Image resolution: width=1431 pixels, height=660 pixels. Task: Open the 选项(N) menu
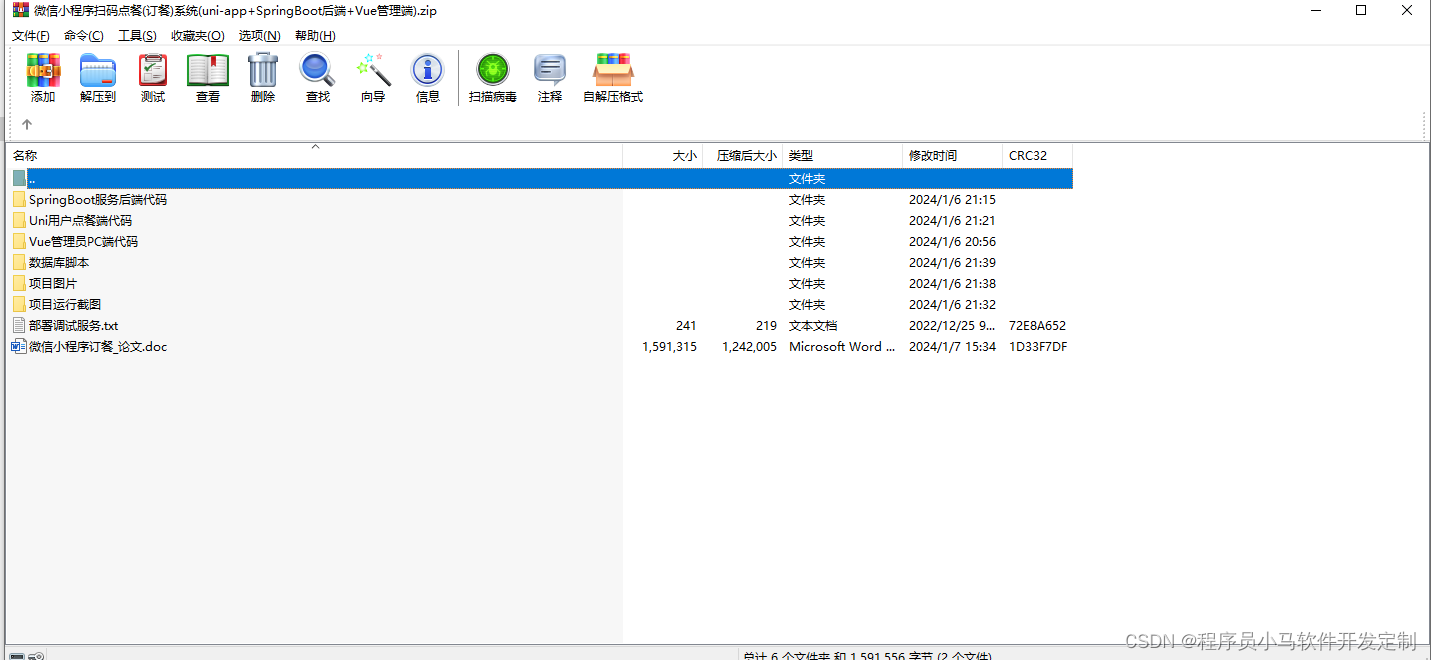258,35
